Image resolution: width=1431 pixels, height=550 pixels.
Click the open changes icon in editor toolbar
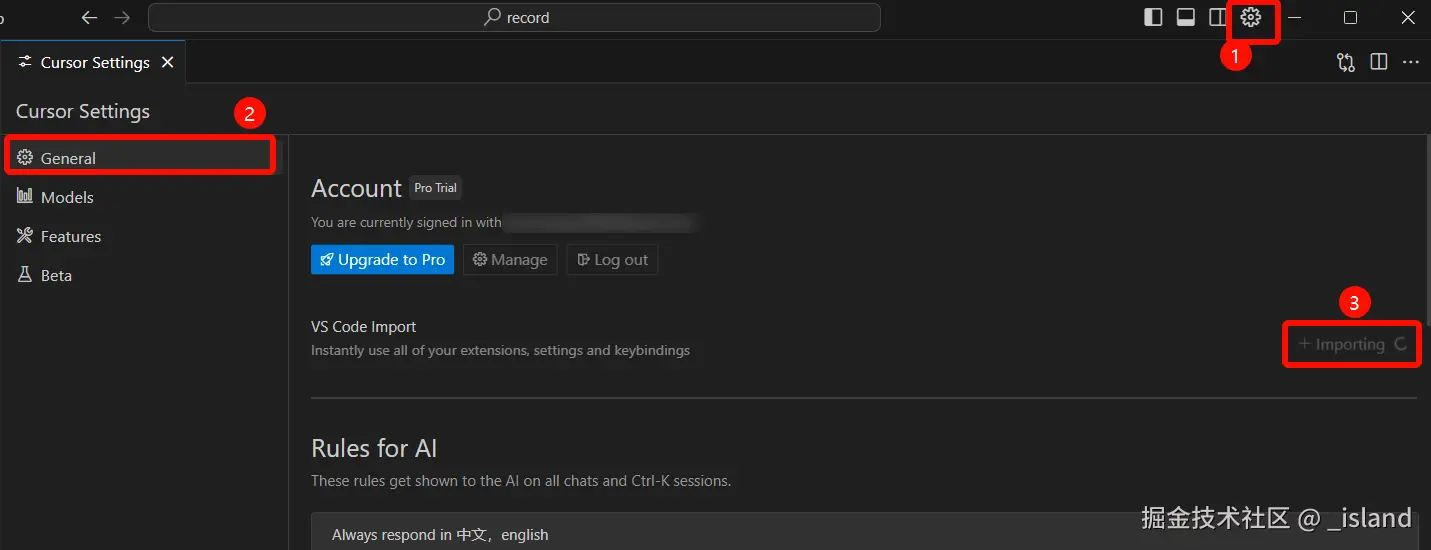[1346, 62]
